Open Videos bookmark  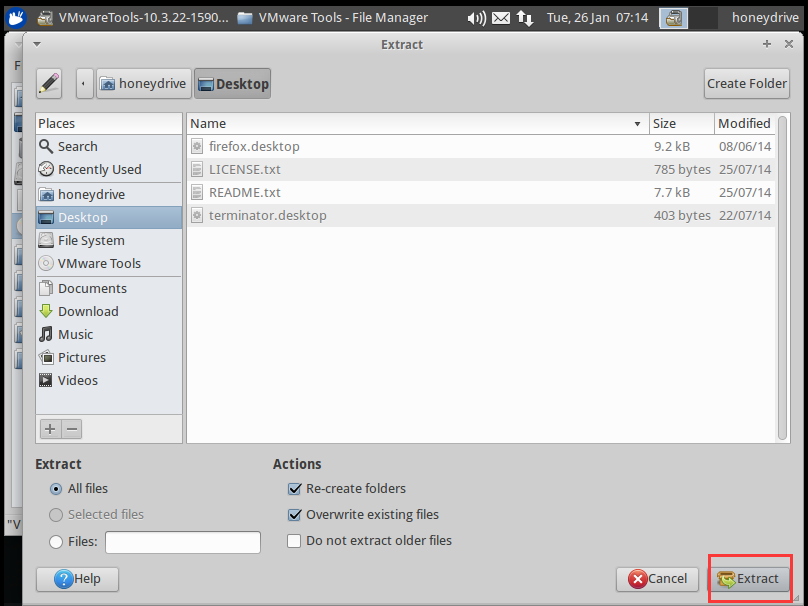(x=109, y=380)
